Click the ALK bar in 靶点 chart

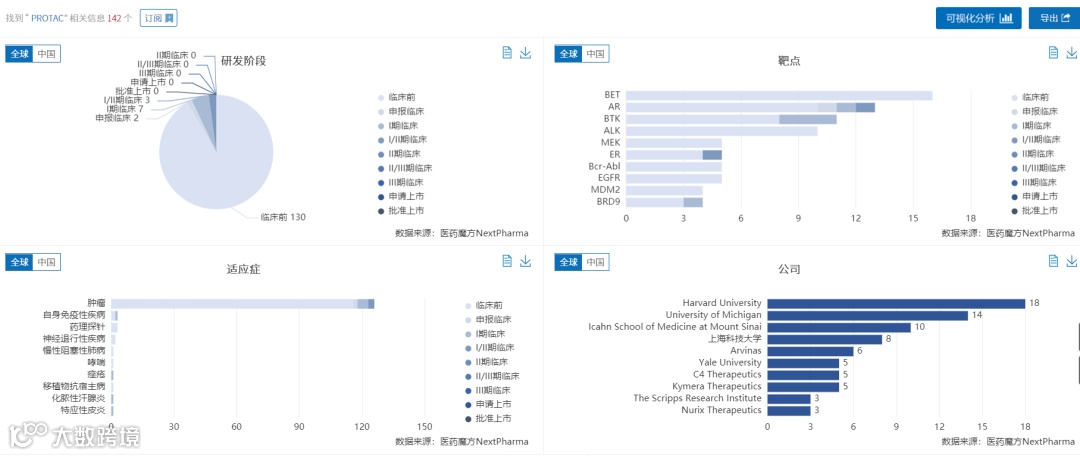tap(722, 131)
